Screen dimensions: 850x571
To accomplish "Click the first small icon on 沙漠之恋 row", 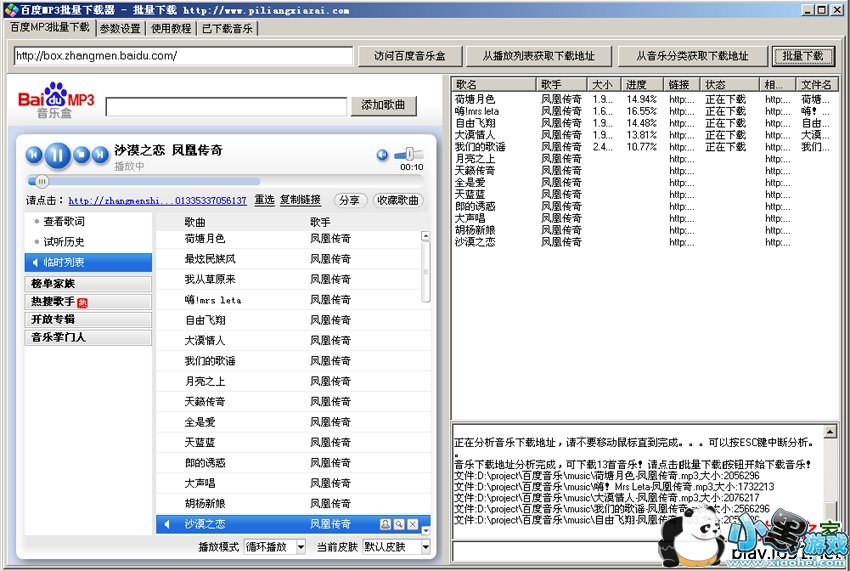I will (x=385, y=524).
